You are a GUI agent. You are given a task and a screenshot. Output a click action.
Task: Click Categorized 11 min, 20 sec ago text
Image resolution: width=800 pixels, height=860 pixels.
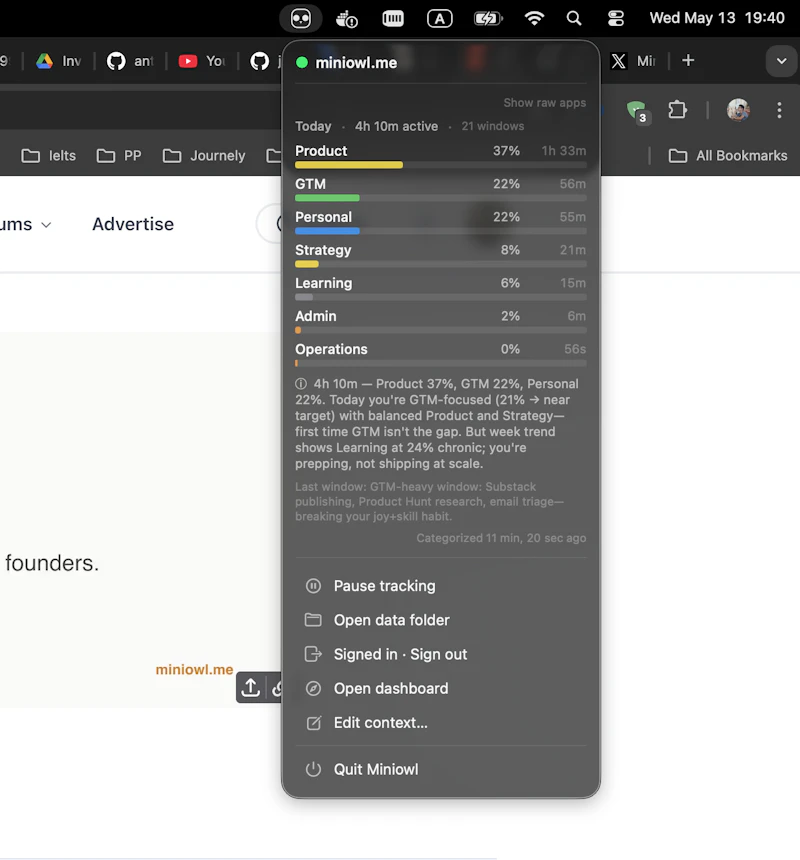501,539
